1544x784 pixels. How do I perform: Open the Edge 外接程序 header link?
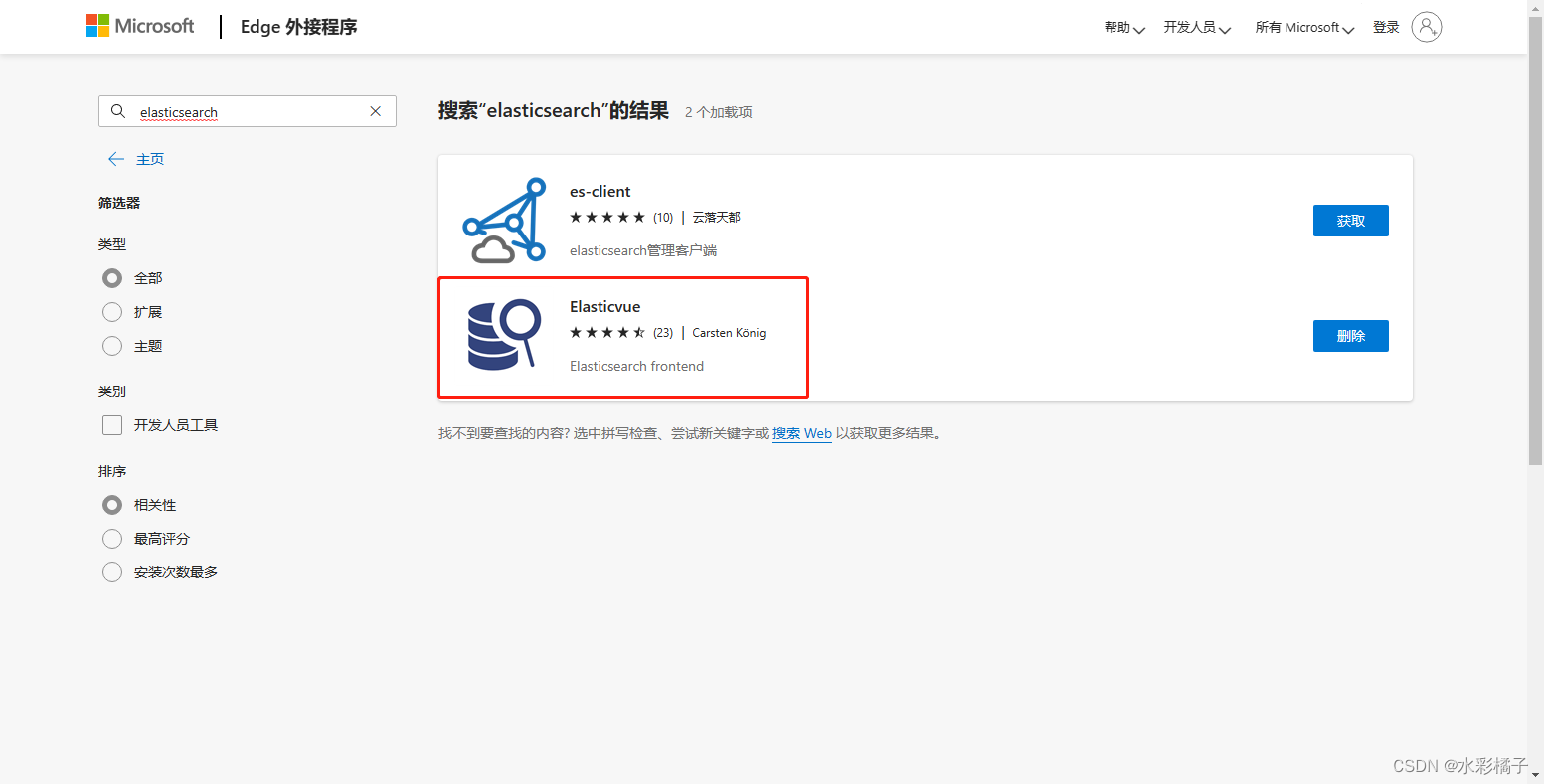[298, 27]
